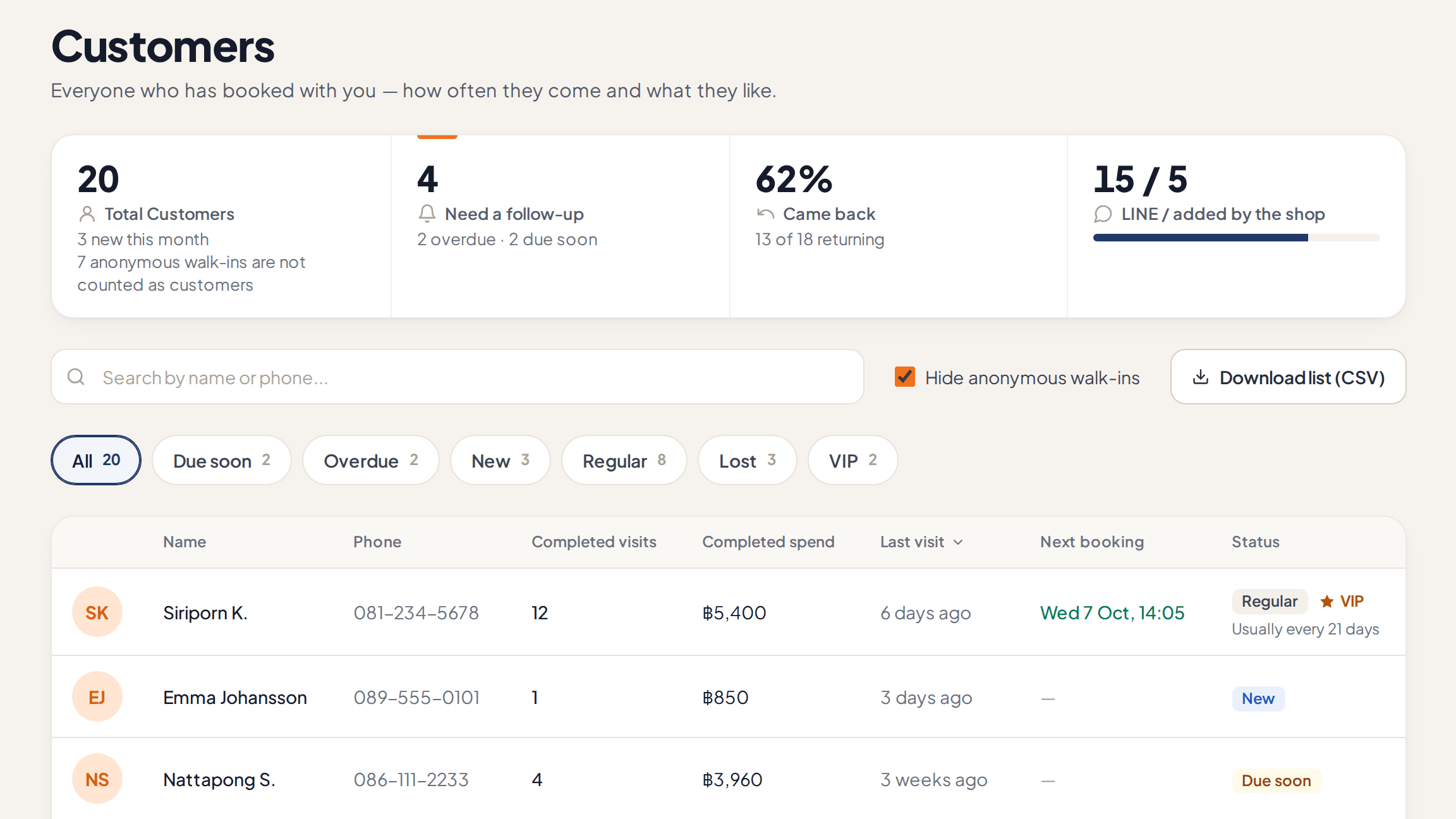Image resolution: width=1456 pixels, height=819 pixels.
Task: Sort by Last visit column chevron
Action: (x=958, y=542)
